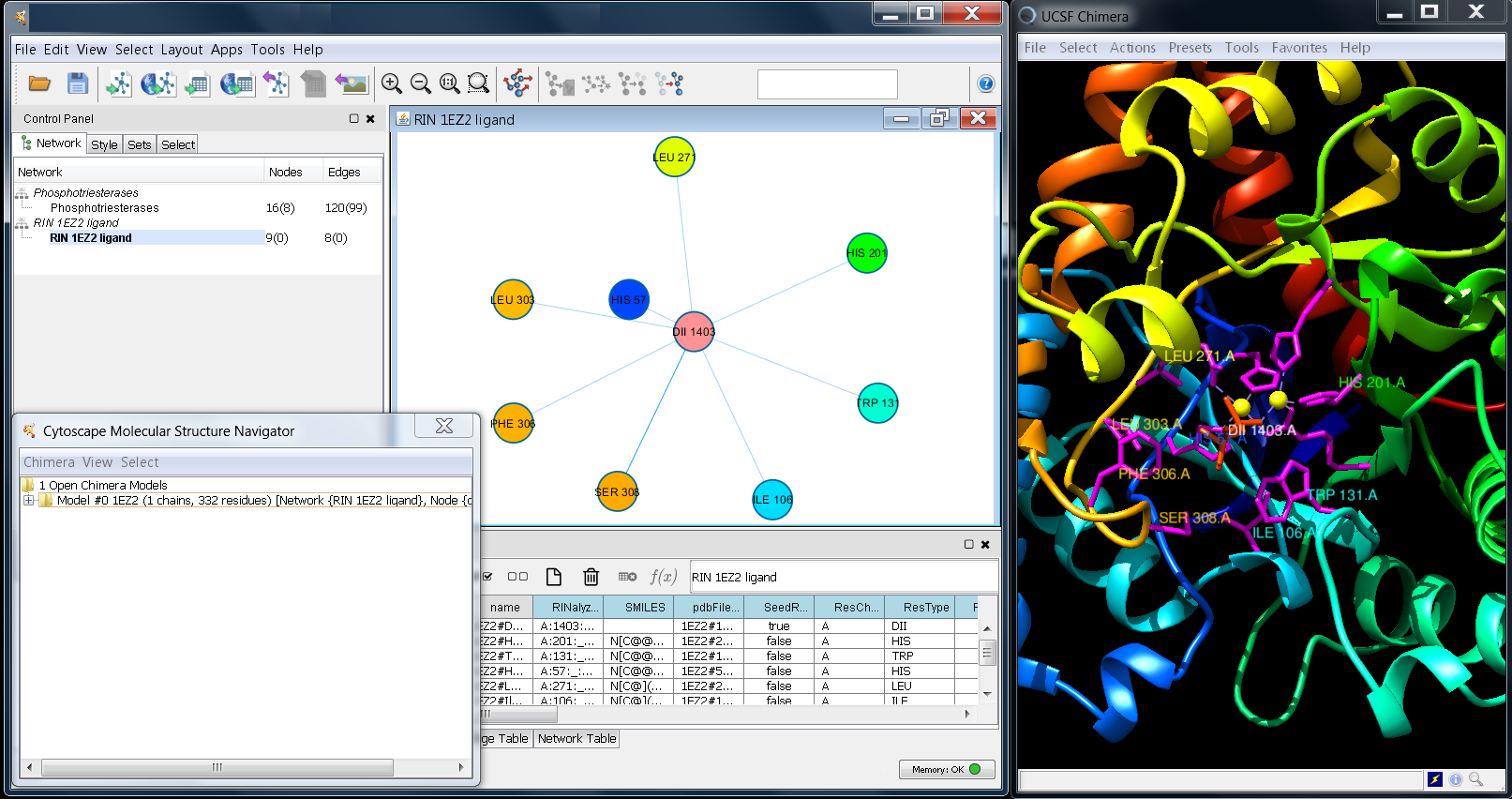Click the DII 1403 pink node

[694, 332]
